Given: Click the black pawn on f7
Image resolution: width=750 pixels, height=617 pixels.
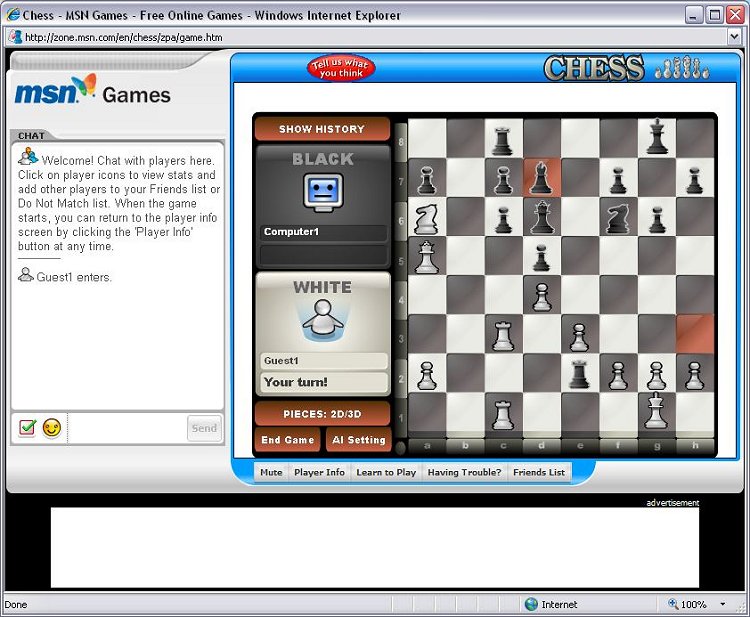Looking at the screenshot, I should (x=618, y=180).
